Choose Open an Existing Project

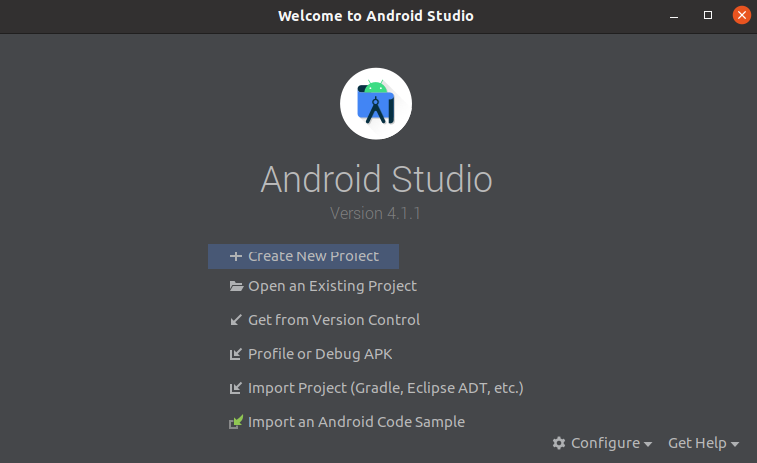332,286
